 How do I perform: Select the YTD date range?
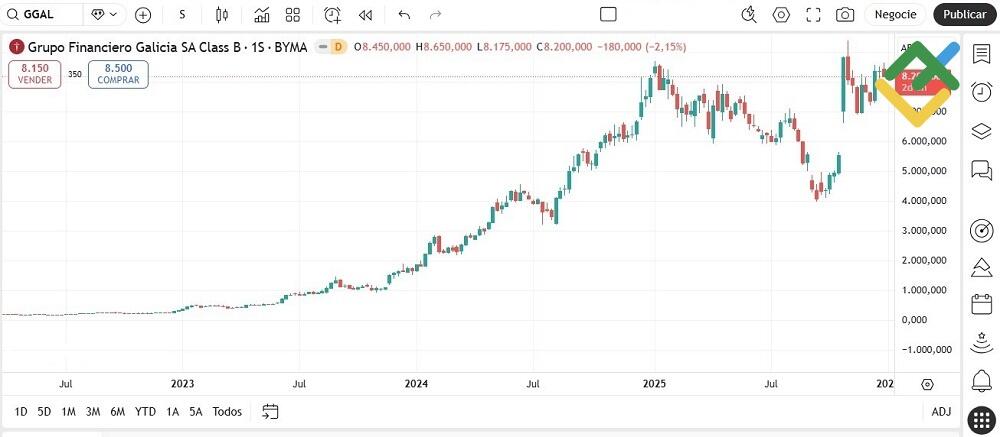[145, 411]
